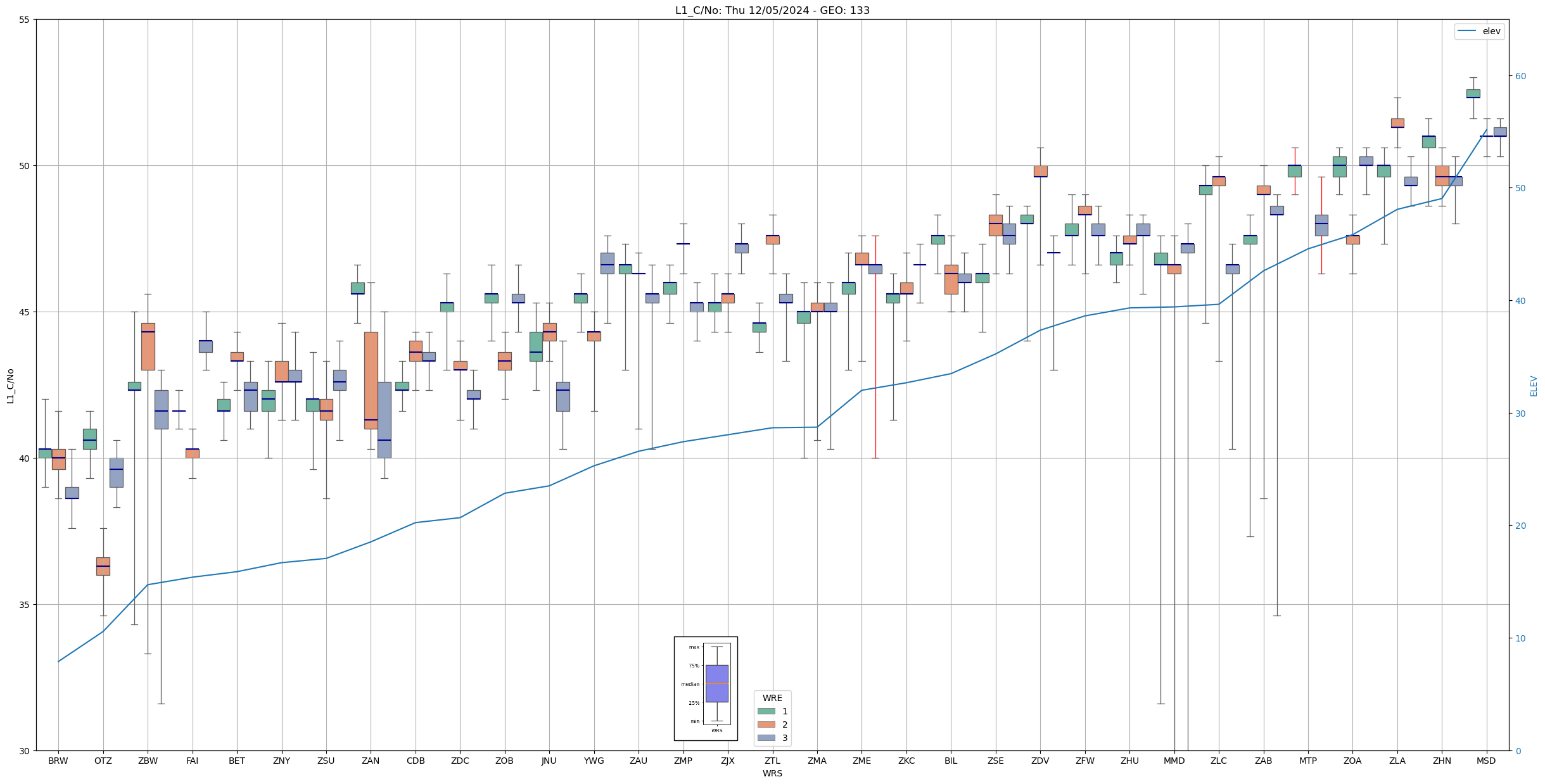Click the L1_C/No y-axis title
Viewport: 1545px width, 784px height.
pos(10,386)
